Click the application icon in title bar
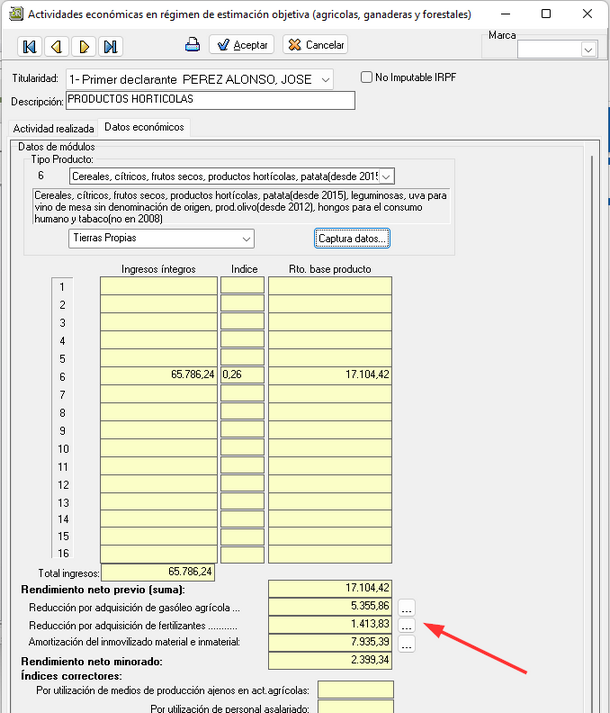Screen dimensions: 610x713 (16, 14)
